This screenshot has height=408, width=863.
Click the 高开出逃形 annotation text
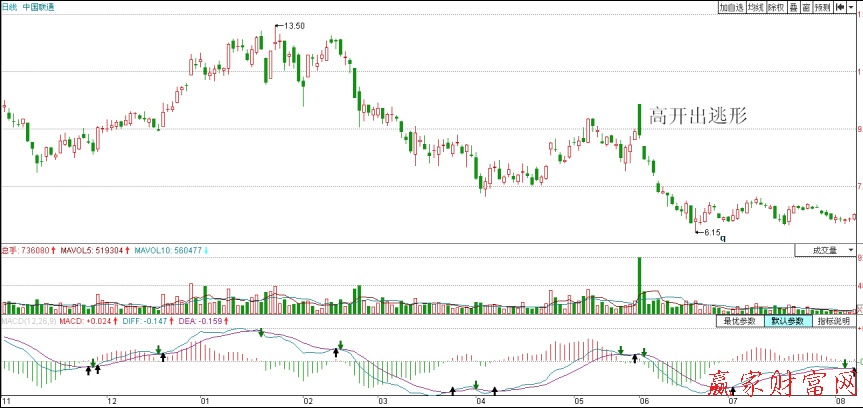(698, 116)
